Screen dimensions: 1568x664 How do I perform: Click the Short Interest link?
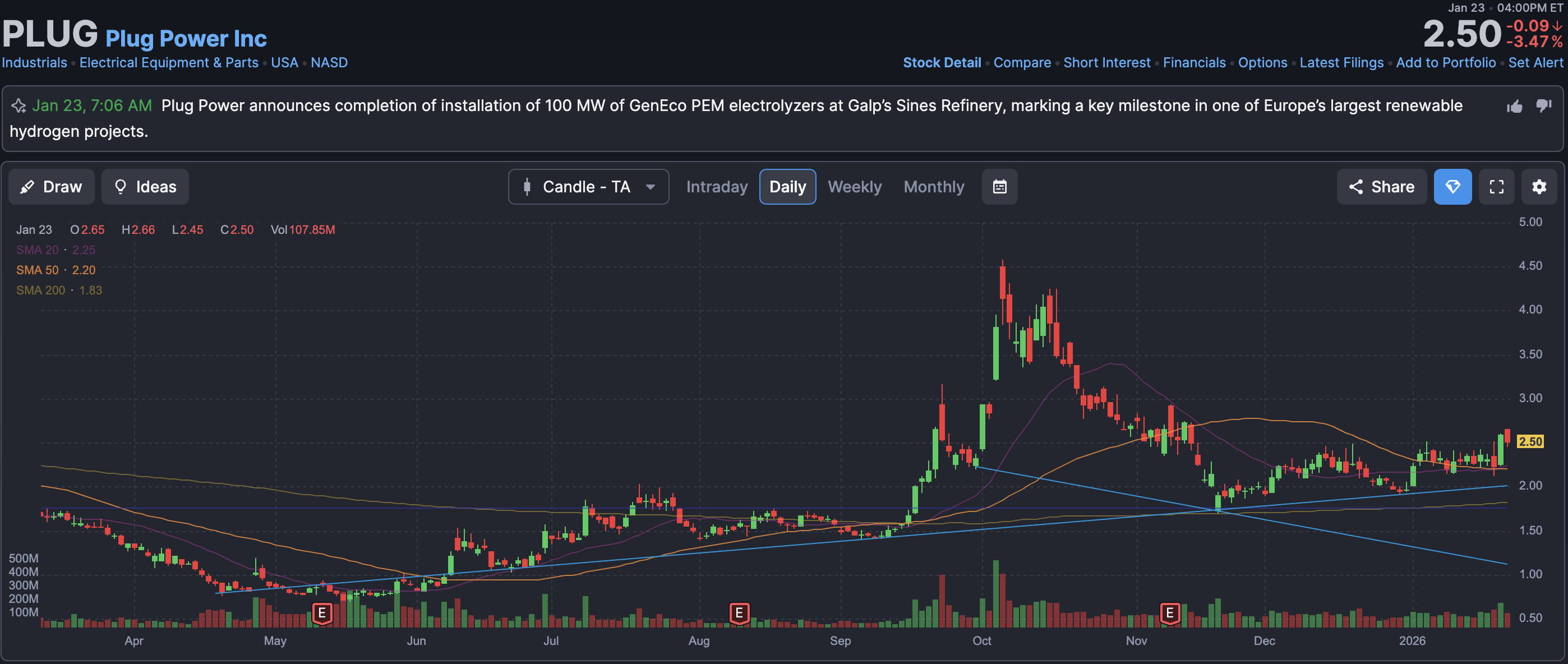1106,63
